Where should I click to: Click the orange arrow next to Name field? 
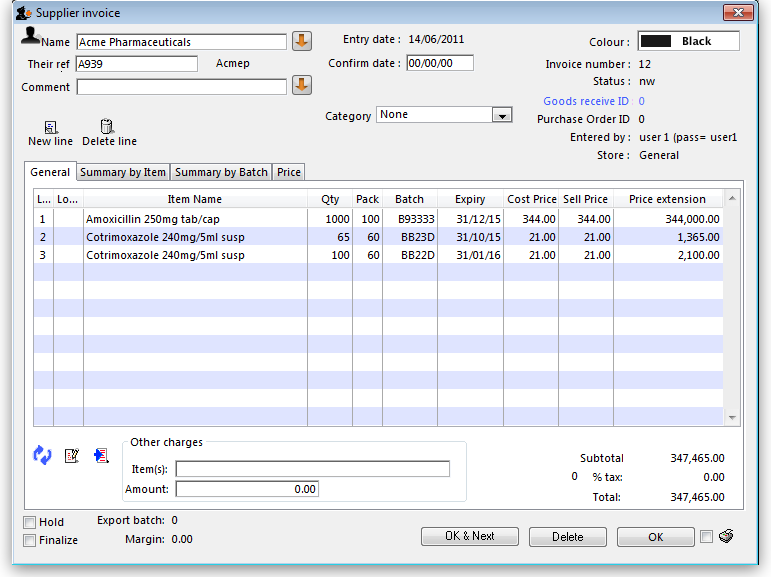[x=301, y=41]
